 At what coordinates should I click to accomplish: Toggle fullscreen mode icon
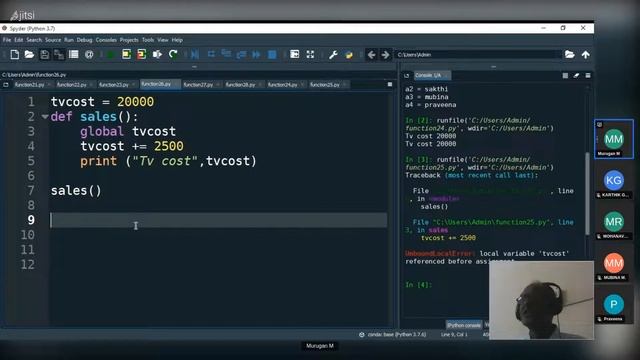tap(310, 54)
